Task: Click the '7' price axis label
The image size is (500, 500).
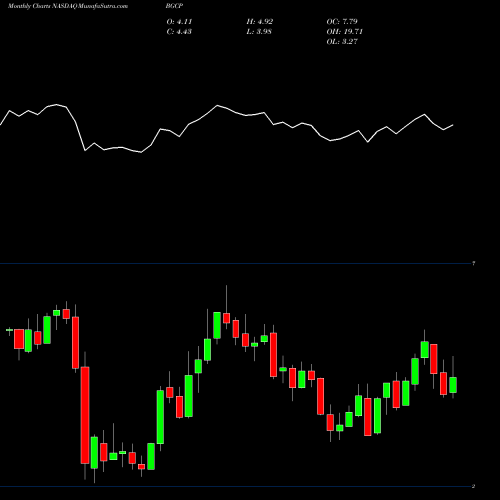Action: (x=473, y=263)
